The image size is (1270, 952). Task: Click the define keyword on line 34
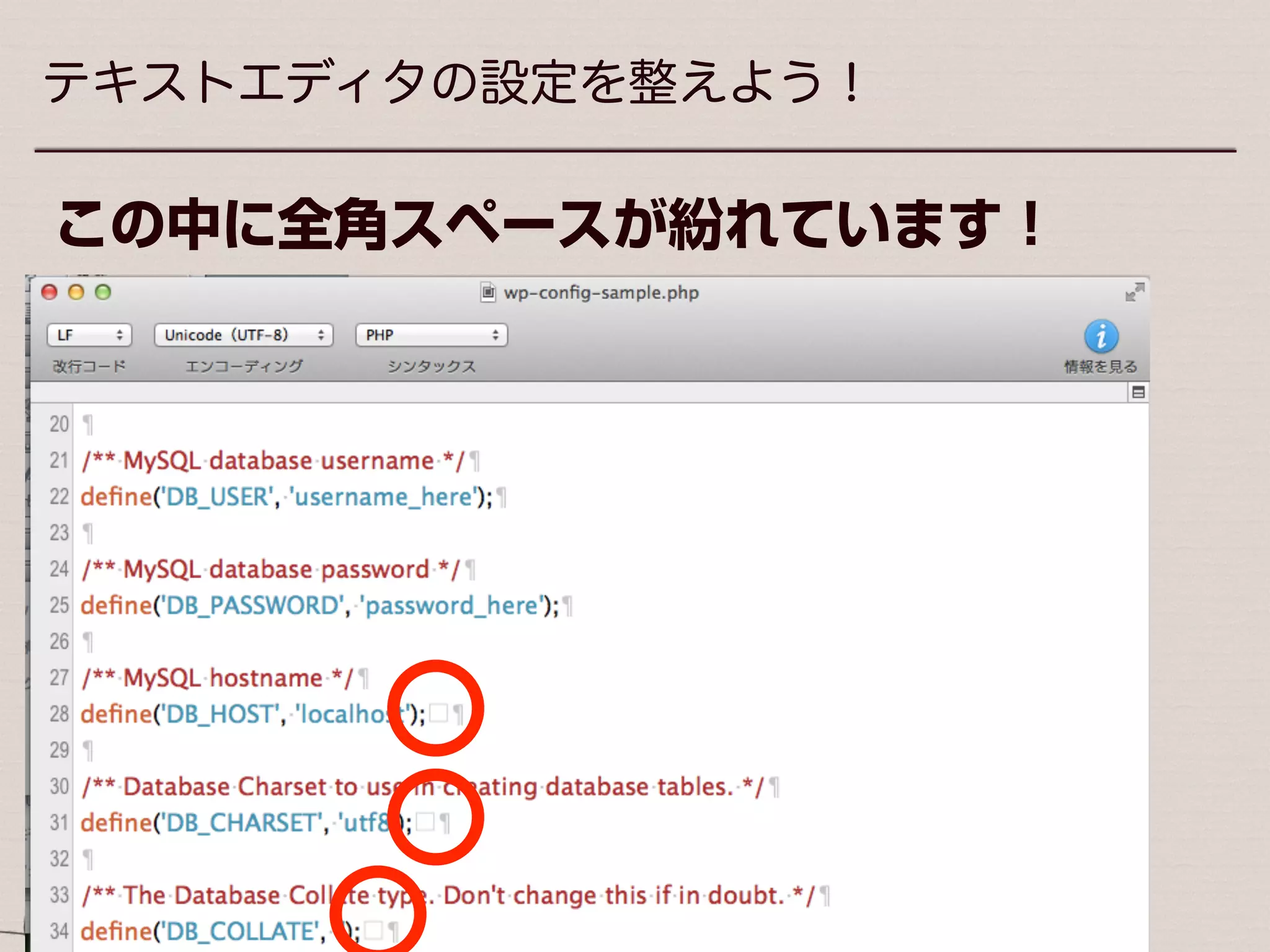117,932
